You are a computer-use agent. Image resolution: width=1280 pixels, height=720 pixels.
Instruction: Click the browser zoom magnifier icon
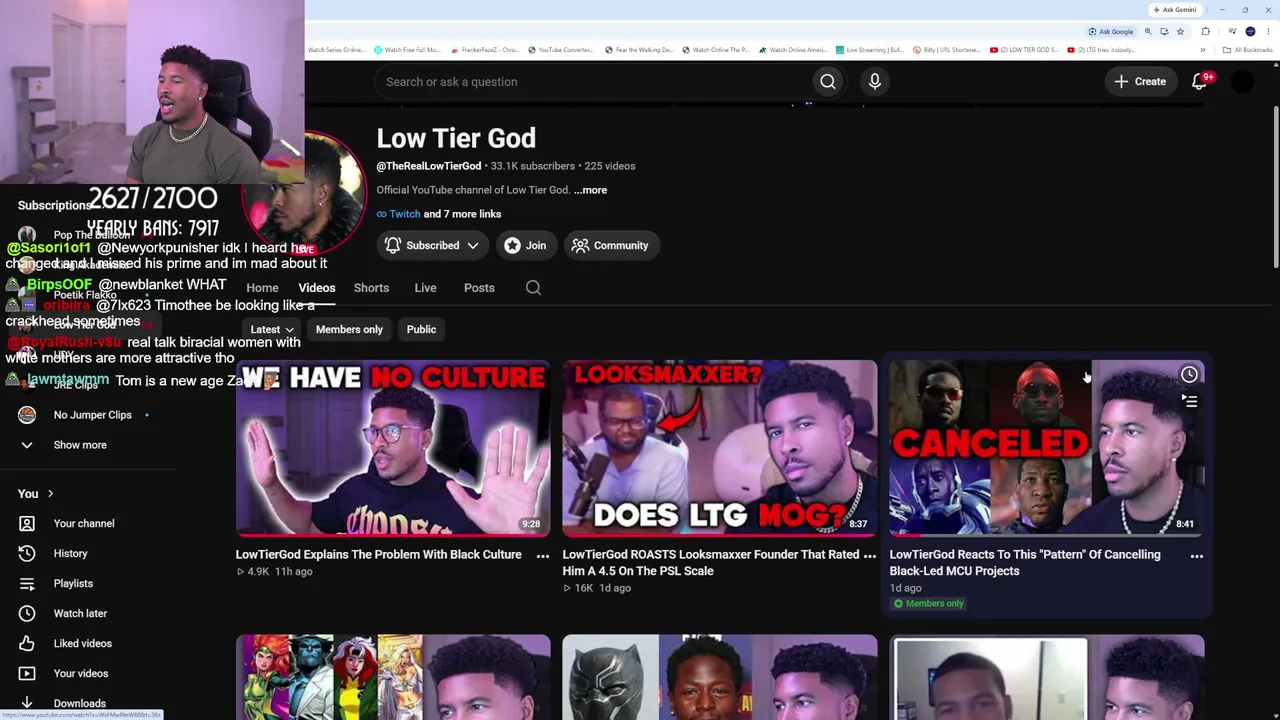pyautogui.click(x=1148, y=31)
